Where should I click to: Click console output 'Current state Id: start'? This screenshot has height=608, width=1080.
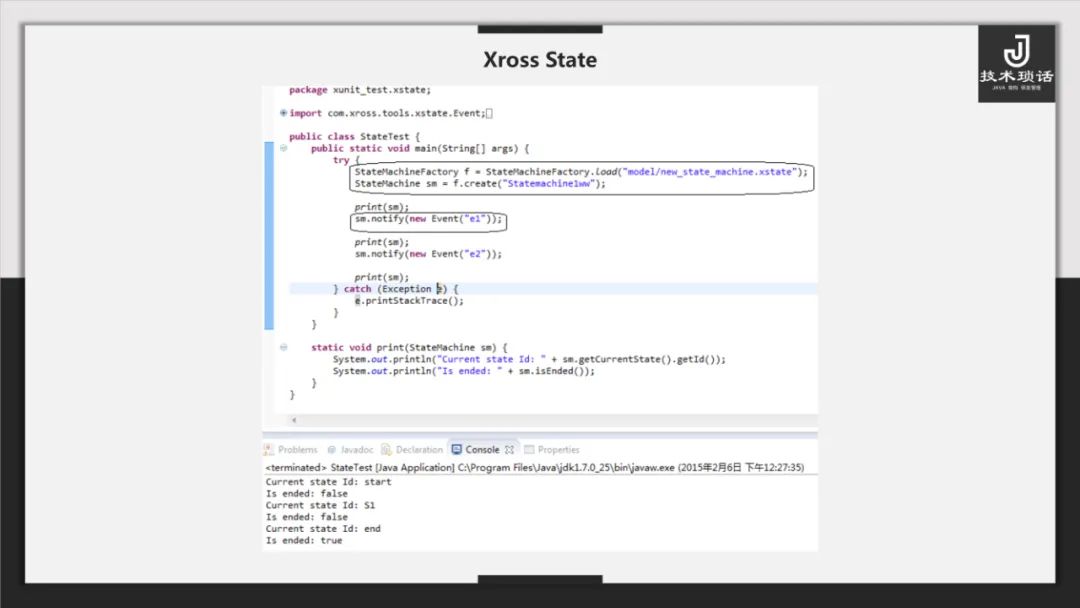coord(329,482)
